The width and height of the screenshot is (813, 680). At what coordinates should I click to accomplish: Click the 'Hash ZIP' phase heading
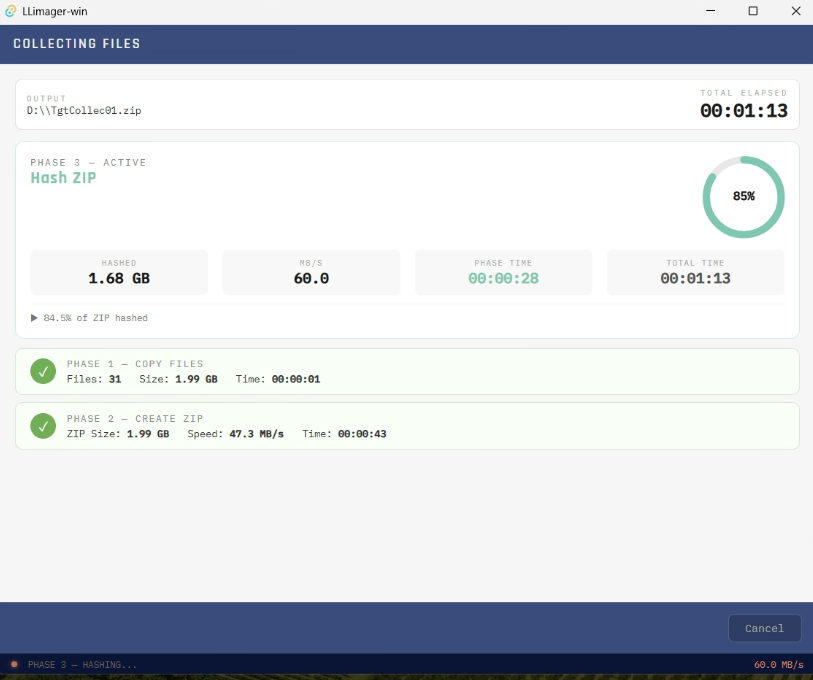click(63, 178)
